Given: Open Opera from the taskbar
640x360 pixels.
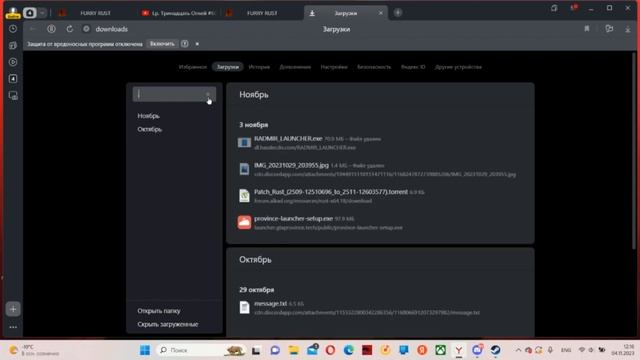Looking at the screenshot, I should (330, 350).
